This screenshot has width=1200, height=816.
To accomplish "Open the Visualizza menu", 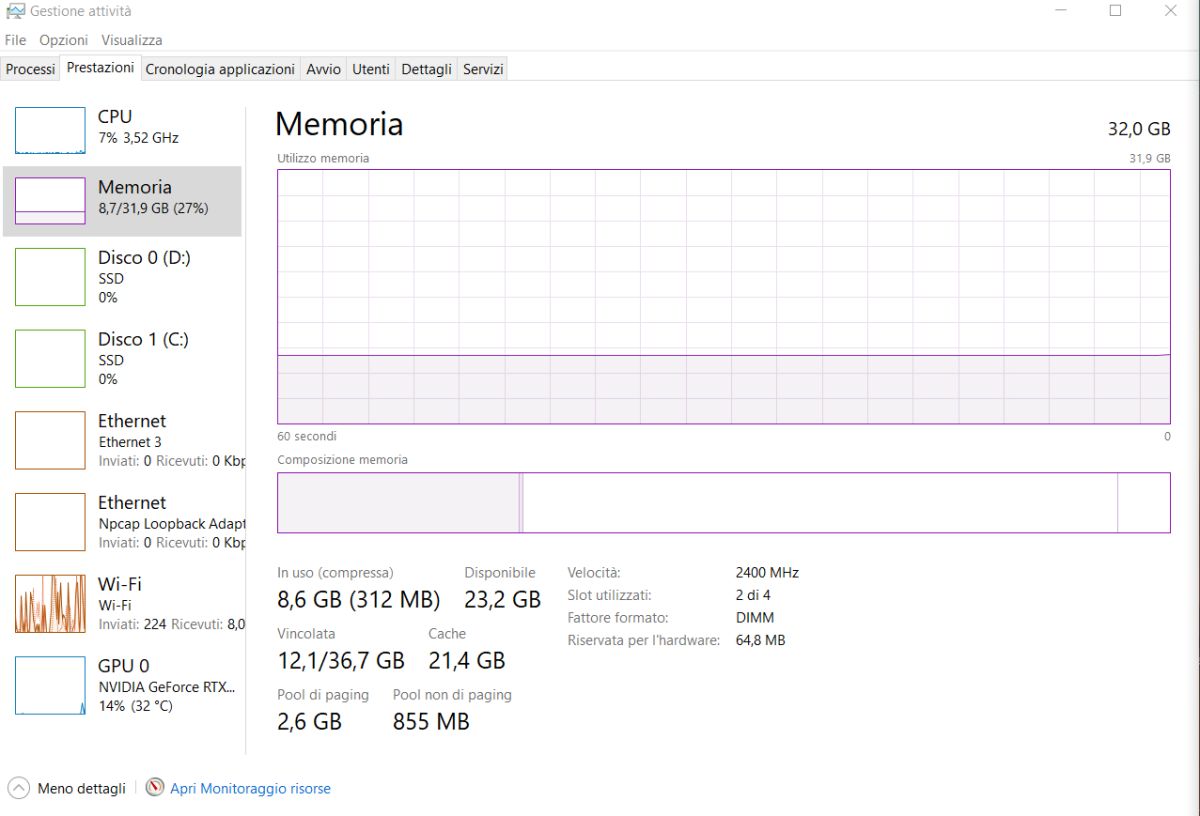I will coord(131,40).
